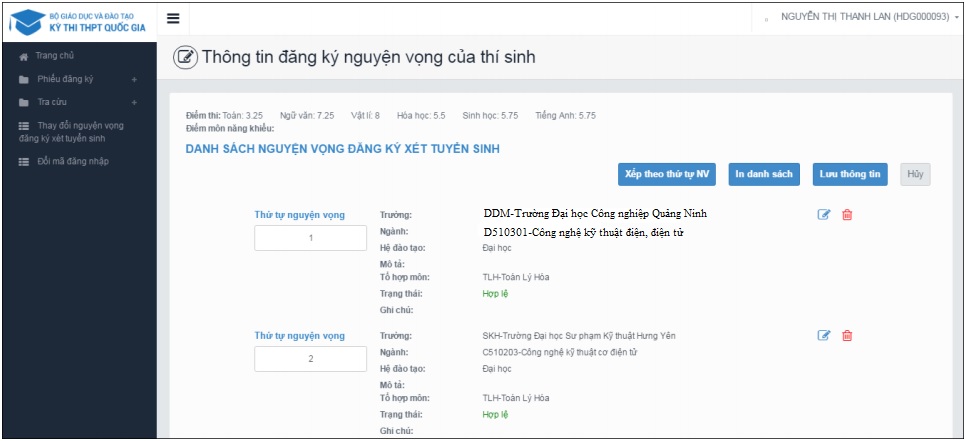This screenshot has height=441, width=966.
Task: Click the Điểm môn năng khiếu label
Action: [230, 129]
